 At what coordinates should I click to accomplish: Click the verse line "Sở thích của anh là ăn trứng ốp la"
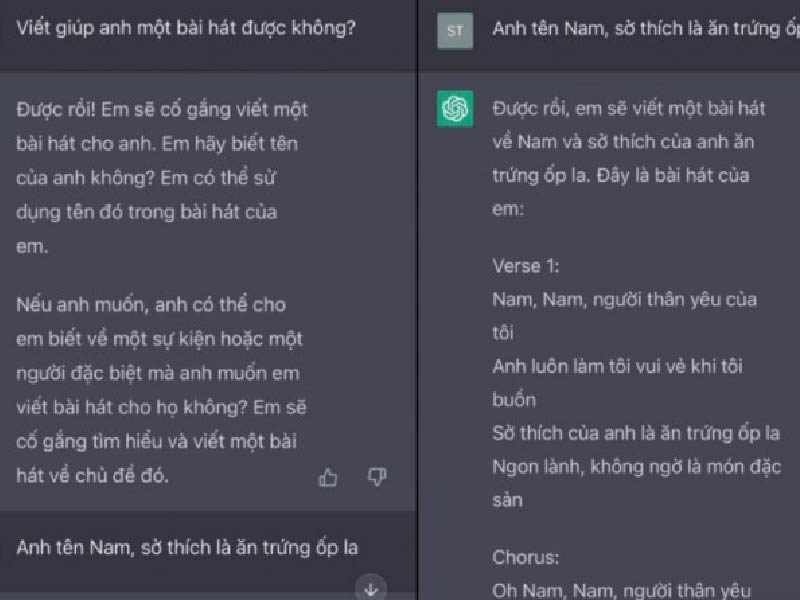pos(636,433)
